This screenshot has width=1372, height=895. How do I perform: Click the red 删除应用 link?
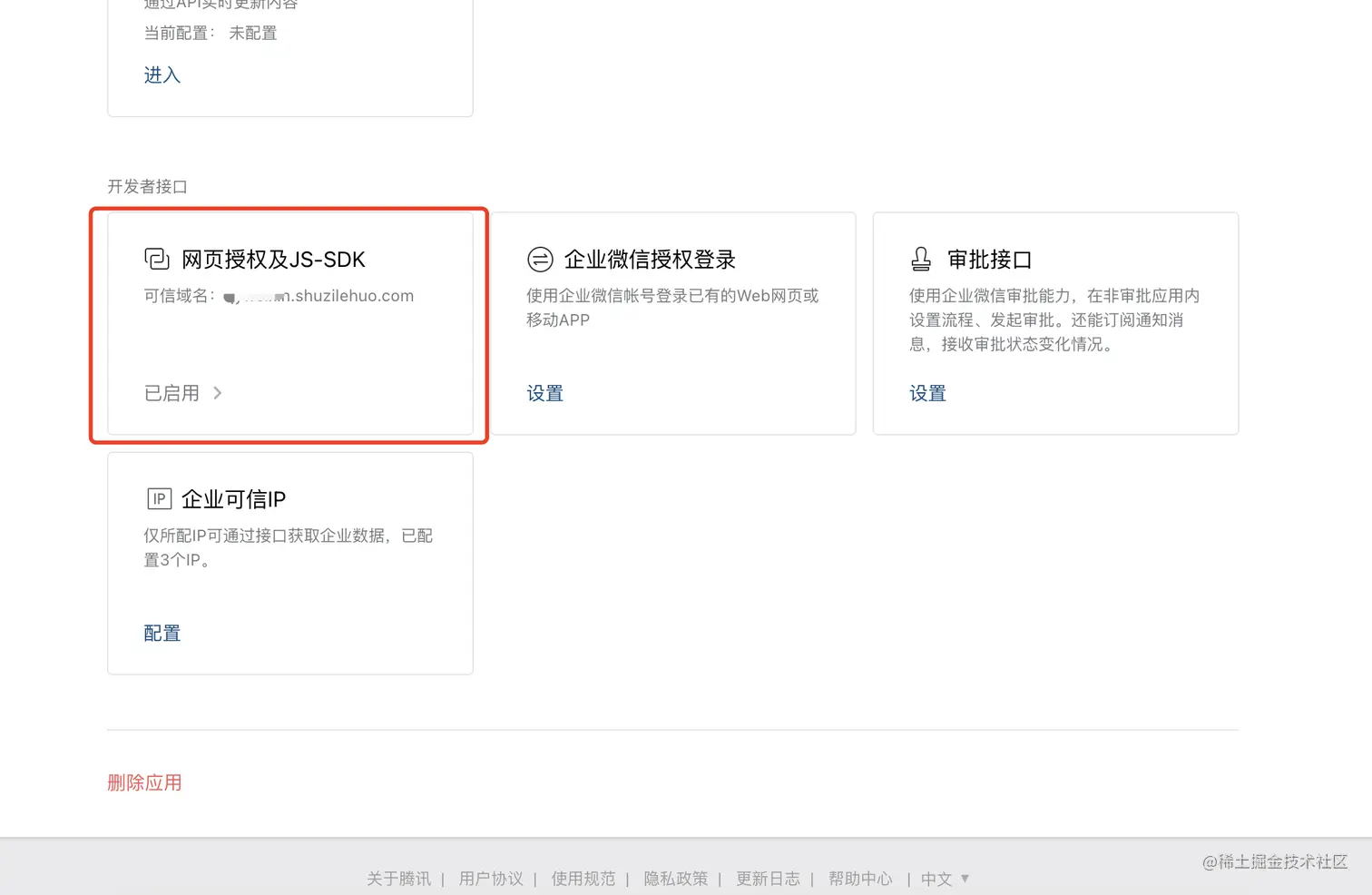point(144,782)
